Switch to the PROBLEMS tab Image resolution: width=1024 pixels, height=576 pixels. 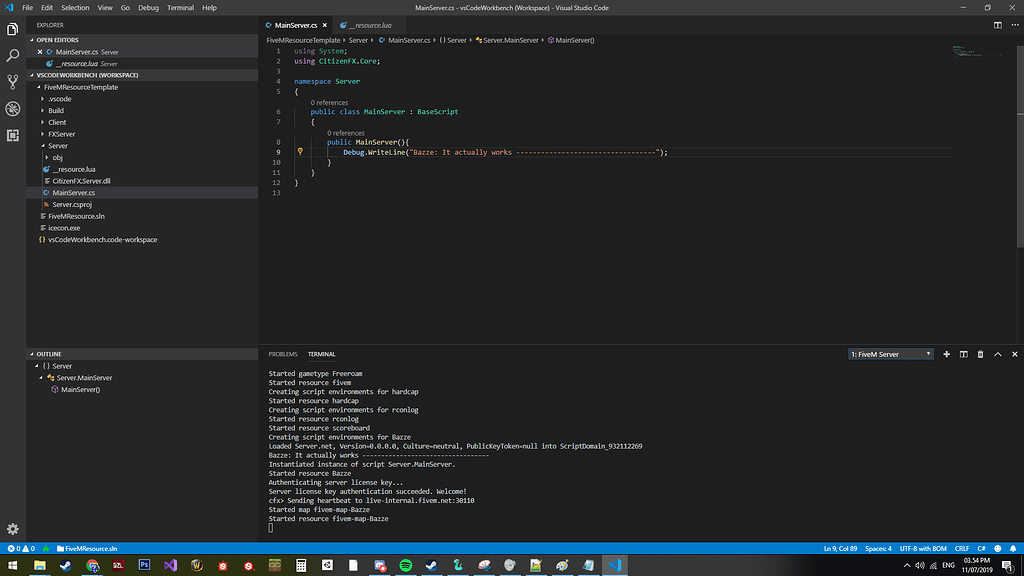point(283,354)
